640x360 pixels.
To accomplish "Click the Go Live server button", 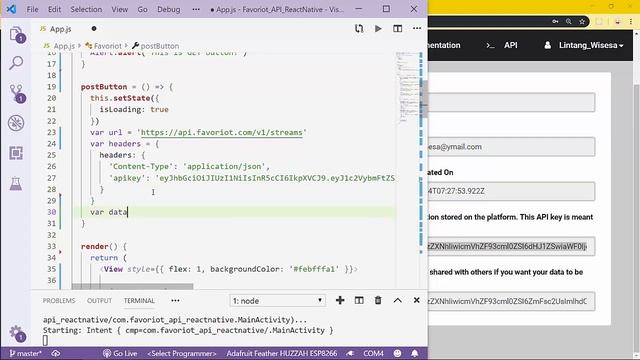I will coord(120,353).
